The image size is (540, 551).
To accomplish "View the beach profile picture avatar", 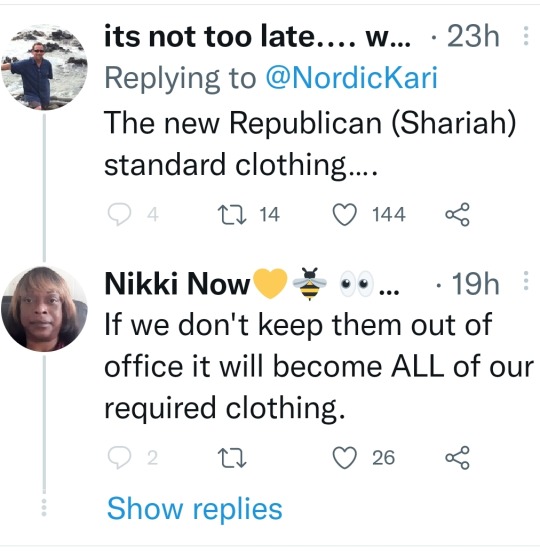I will pyautogui.click(x=44, y=67).
